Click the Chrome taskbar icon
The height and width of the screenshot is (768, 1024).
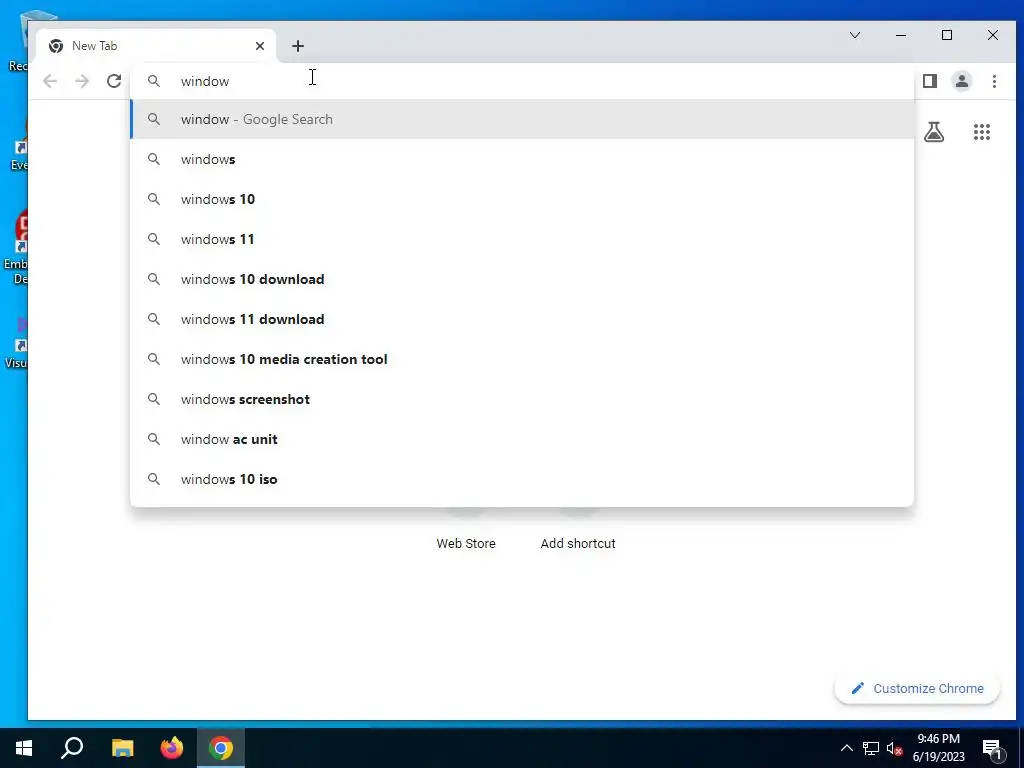tap(221, 748)
